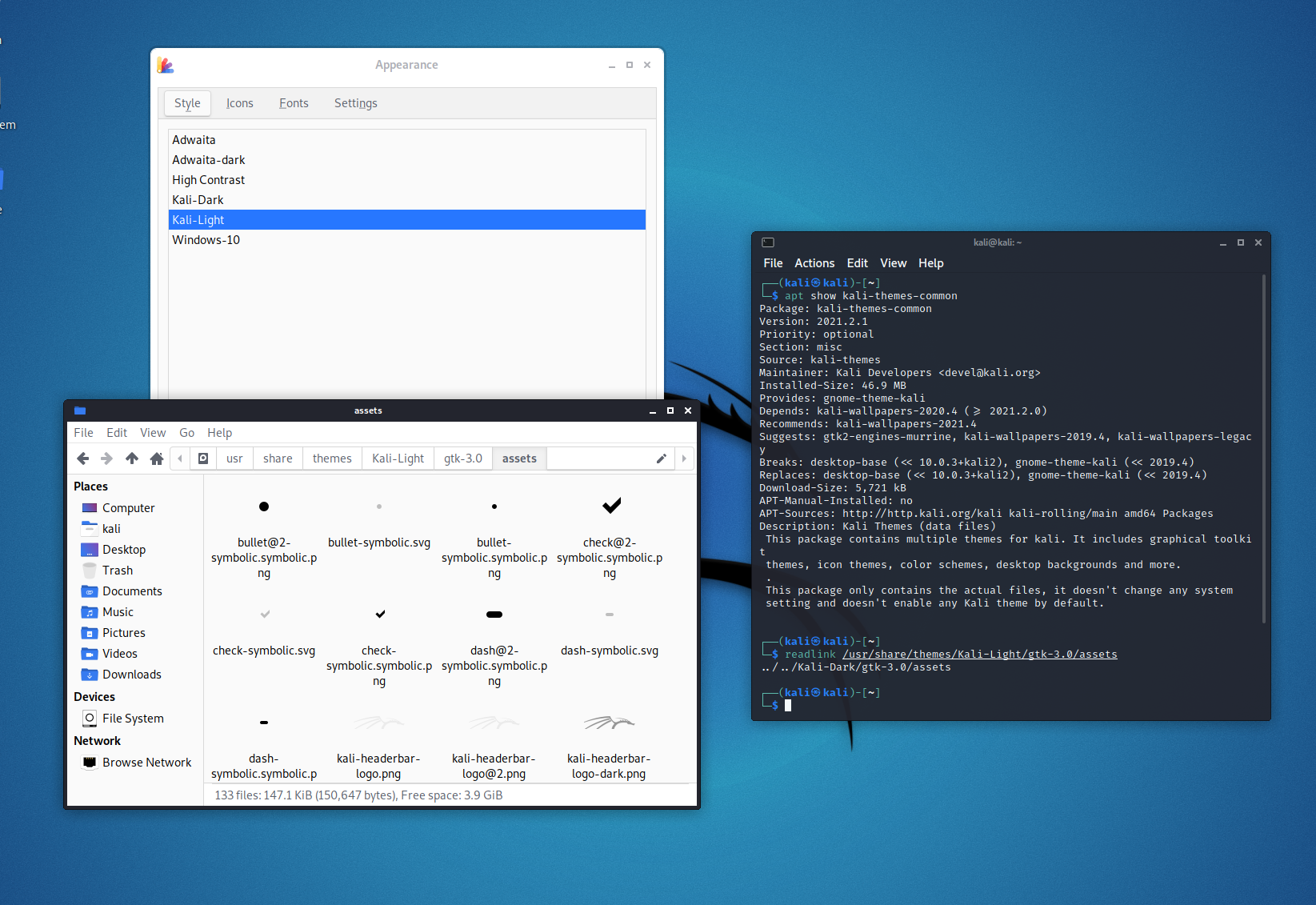
Task: Go back using the back arrow
Action: pyautogui.click(x=82, y=459)
